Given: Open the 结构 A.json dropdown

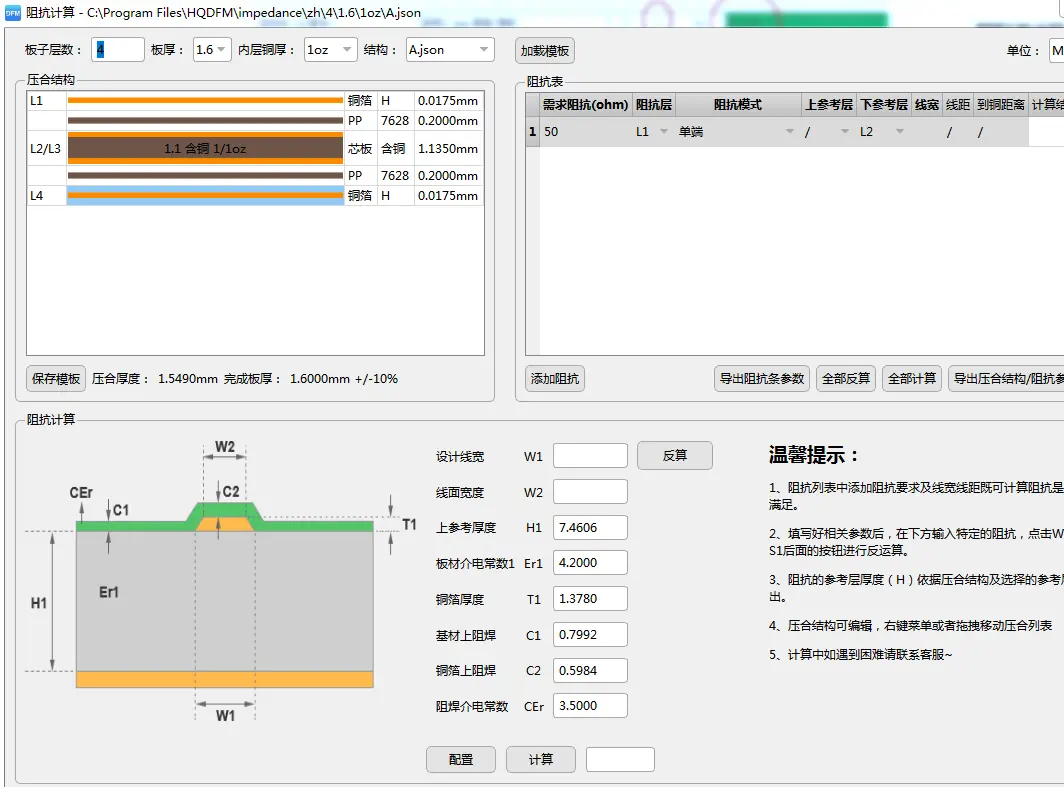Looking at the screenshot, I should tap(449, 50).
